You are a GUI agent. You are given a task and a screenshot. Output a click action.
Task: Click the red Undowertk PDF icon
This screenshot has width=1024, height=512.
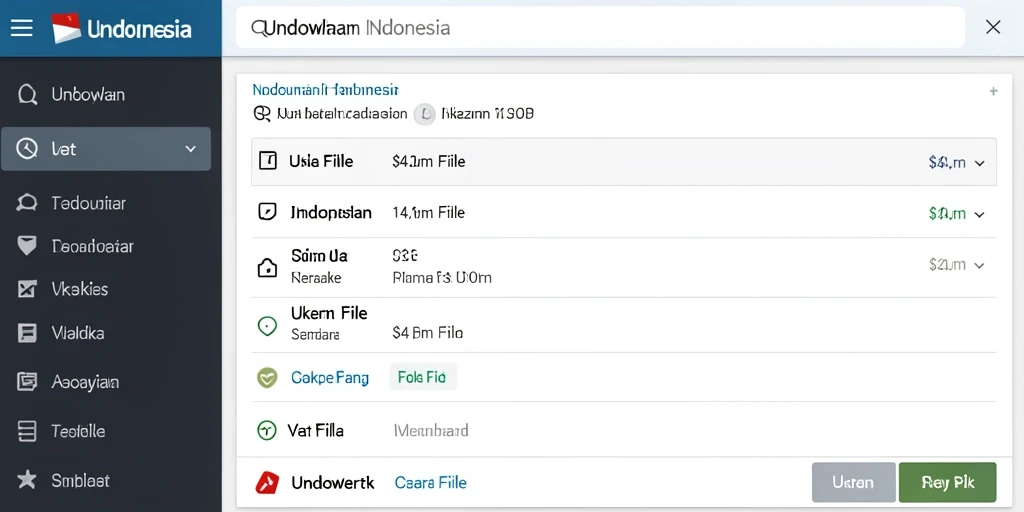[267, 483]
